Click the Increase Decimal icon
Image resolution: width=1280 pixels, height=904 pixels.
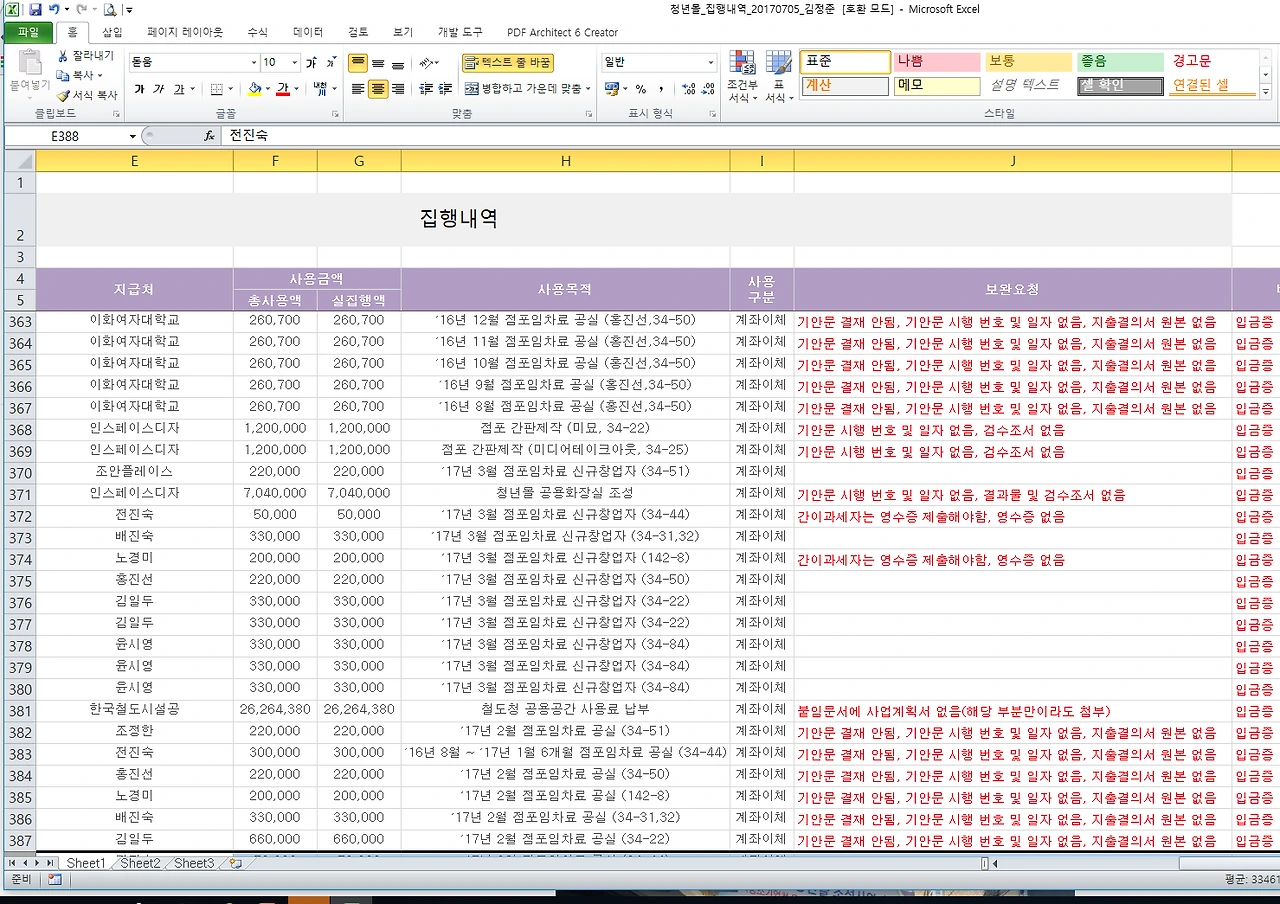point(687,89)
